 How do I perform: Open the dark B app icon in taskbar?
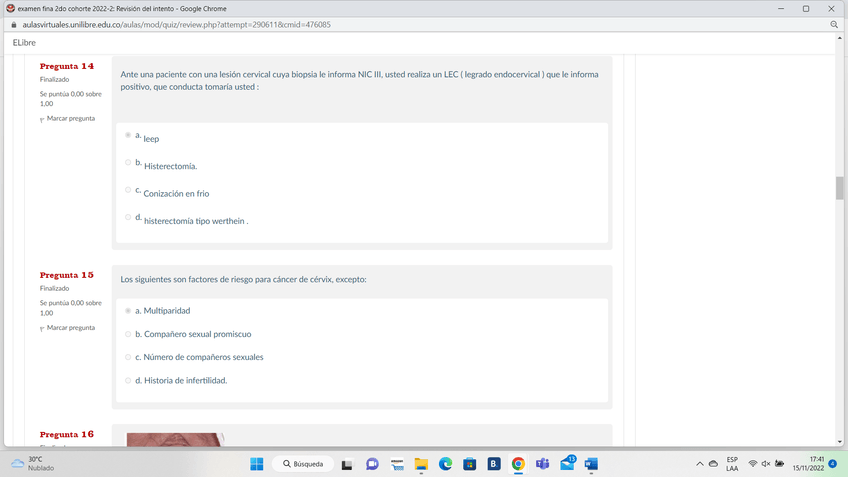pos(494,464)
